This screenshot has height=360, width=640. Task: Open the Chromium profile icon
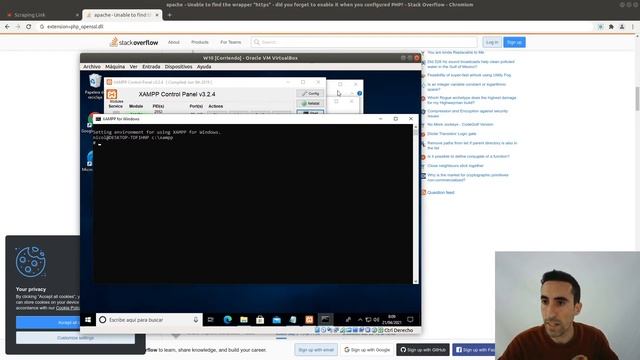pyautogui.click(x=622, y=27)
